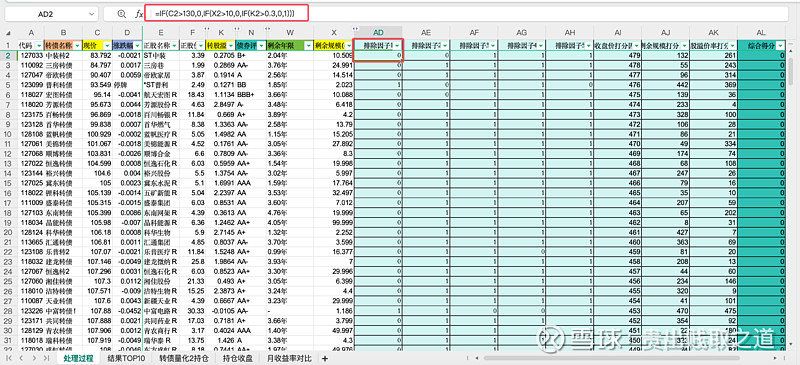Add a new sheet with plus button
The width and height of the screenshot is (800, 365).
[x=324, y=358]
